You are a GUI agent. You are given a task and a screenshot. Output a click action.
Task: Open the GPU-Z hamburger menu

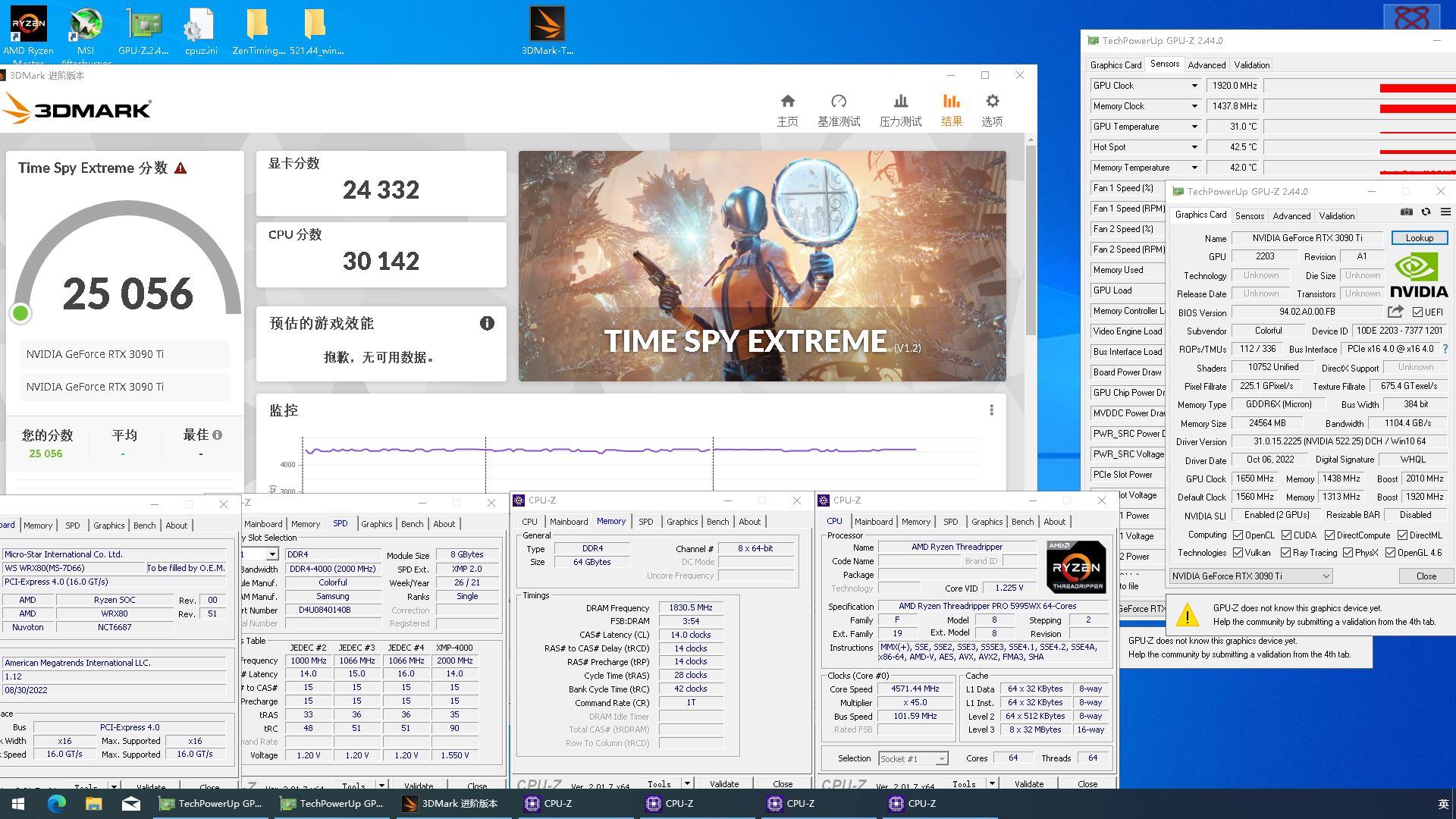point(1445,212)
